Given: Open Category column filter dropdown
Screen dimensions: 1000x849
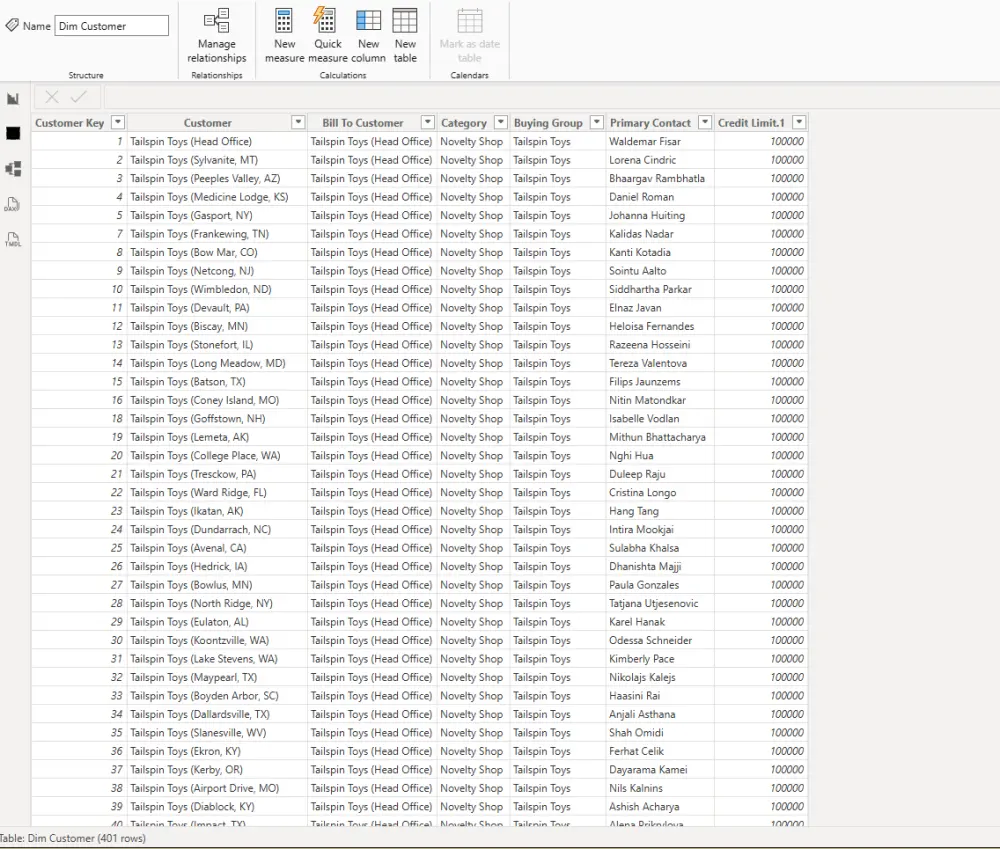Looking at the screenshot, I should (501, 122).
